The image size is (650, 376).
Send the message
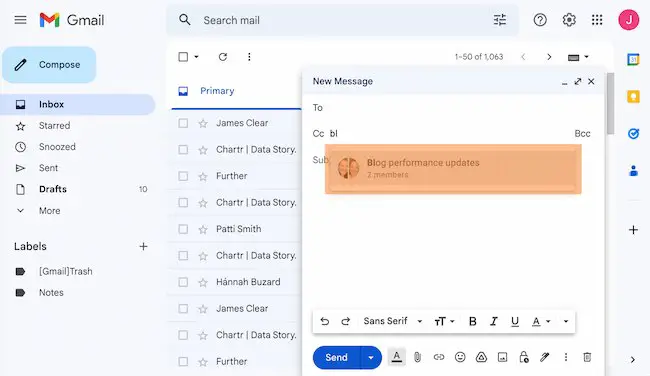(337, 357)
